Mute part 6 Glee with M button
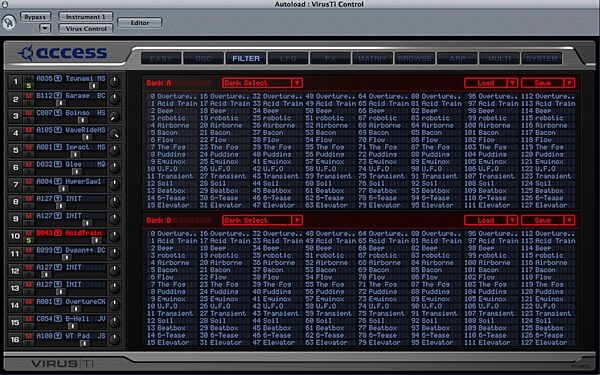 point(28,164)
